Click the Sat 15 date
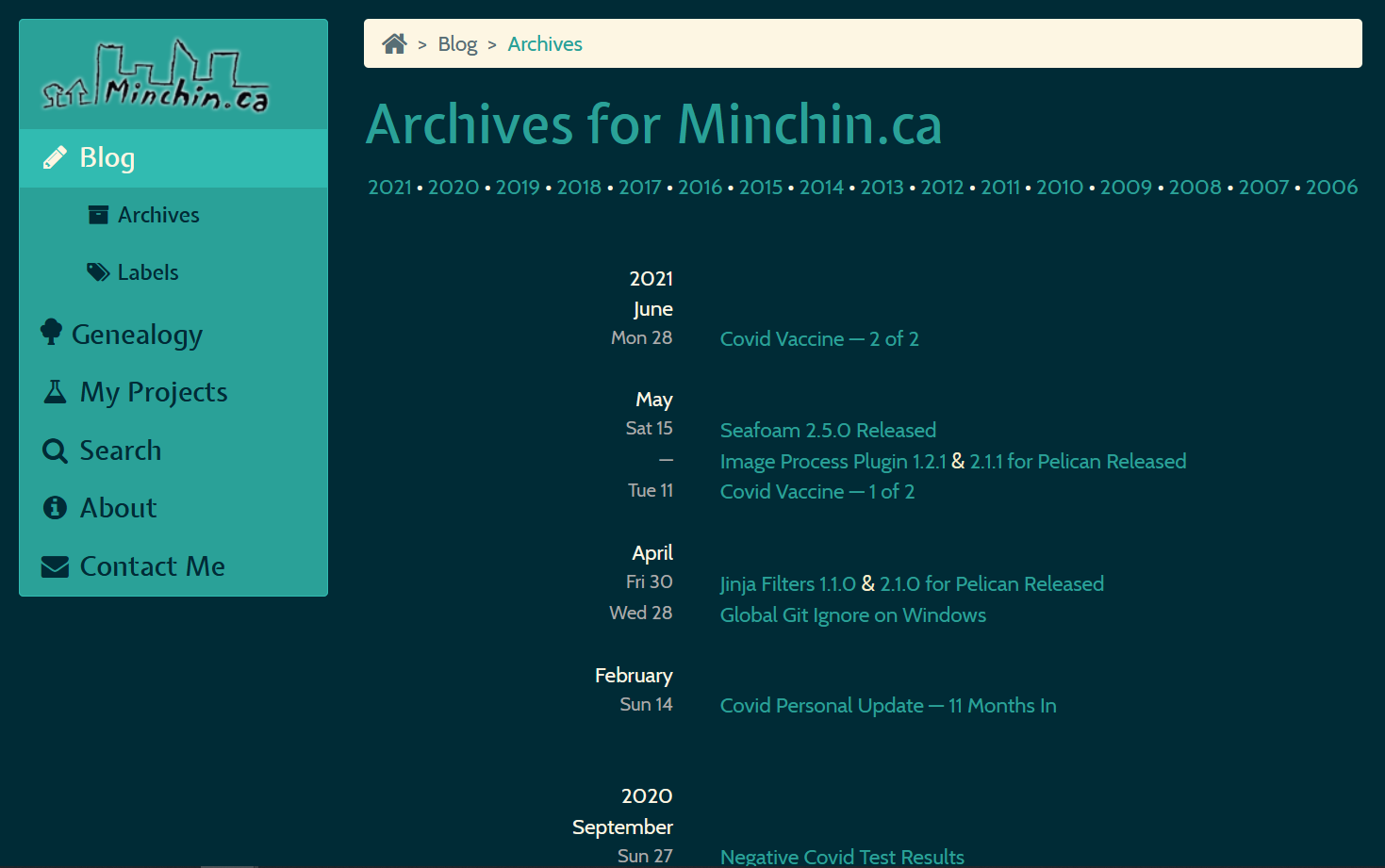 (649, 428)
